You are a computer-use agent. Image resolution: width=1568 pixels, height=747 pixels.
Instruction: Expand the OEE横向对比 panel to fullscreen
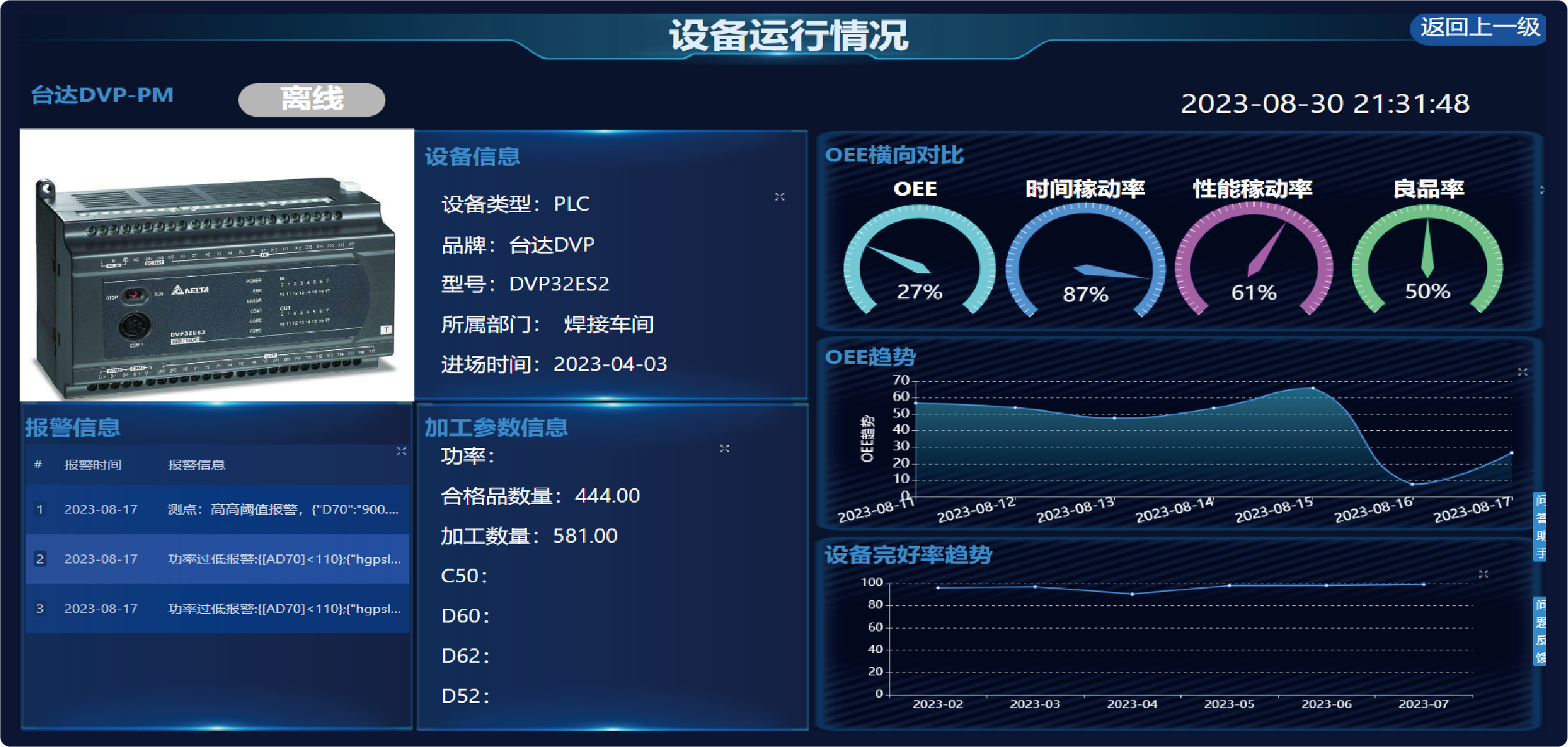tap(1542, 190)
